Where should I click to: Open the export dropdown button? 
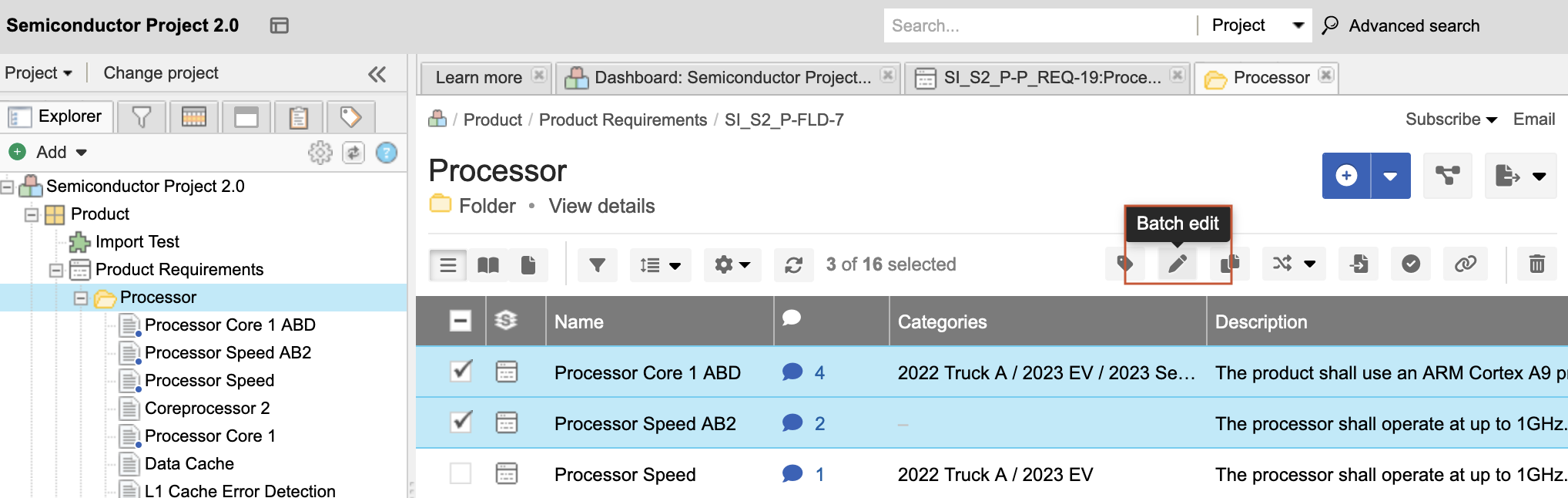tap(1521, 176)
